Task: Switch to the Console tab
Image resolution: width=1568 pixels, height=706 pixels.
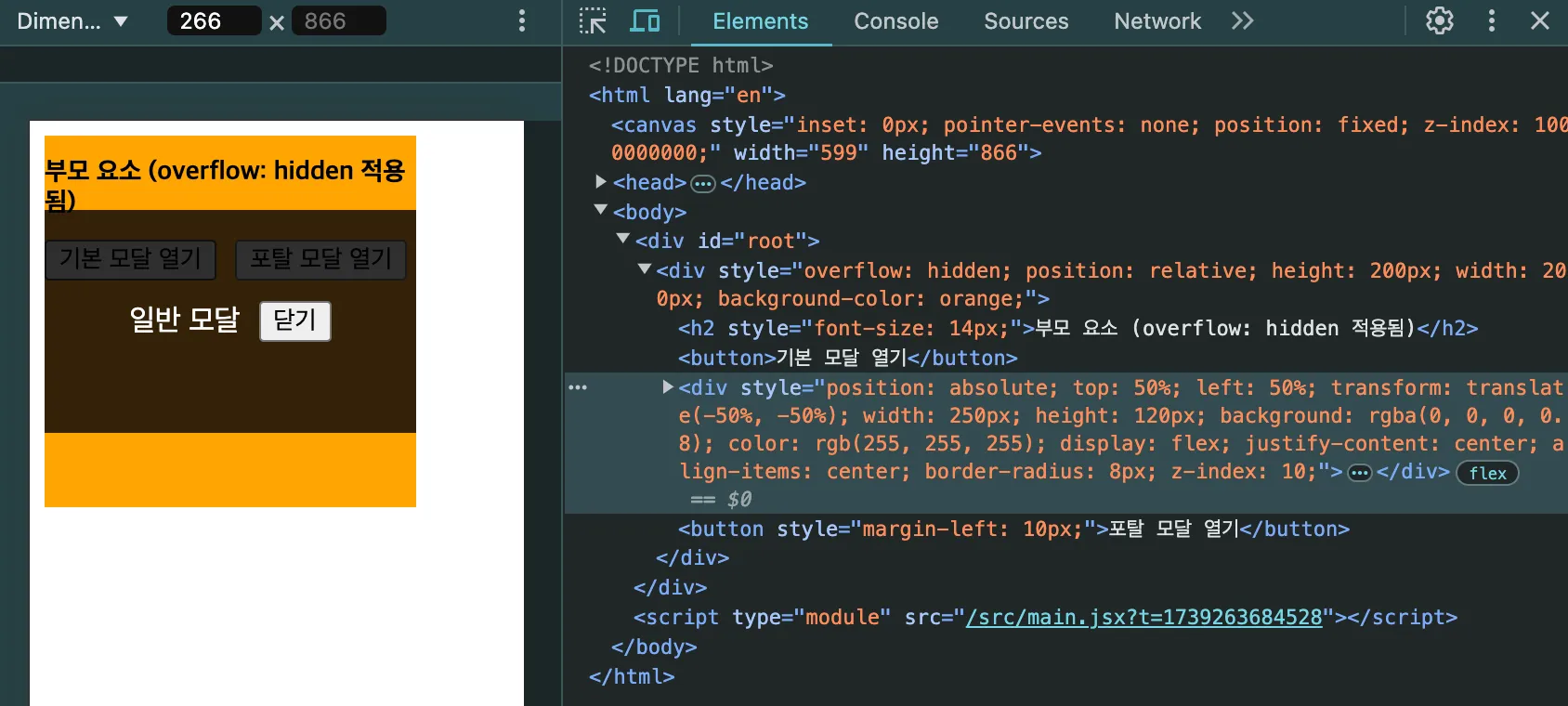Action: (x=896, y=21)
